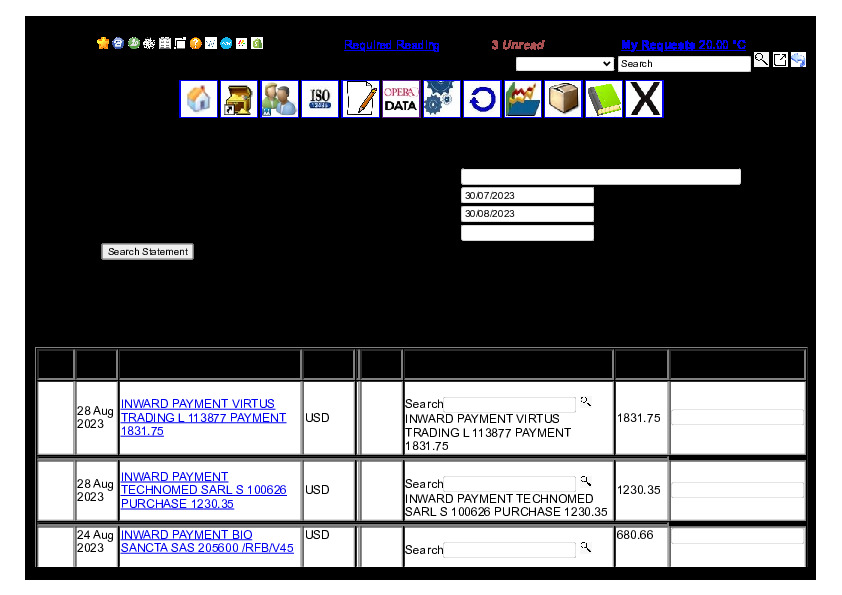Click the start date field showing 30/07/2023
842x595 pixels.
coord(527,195)
